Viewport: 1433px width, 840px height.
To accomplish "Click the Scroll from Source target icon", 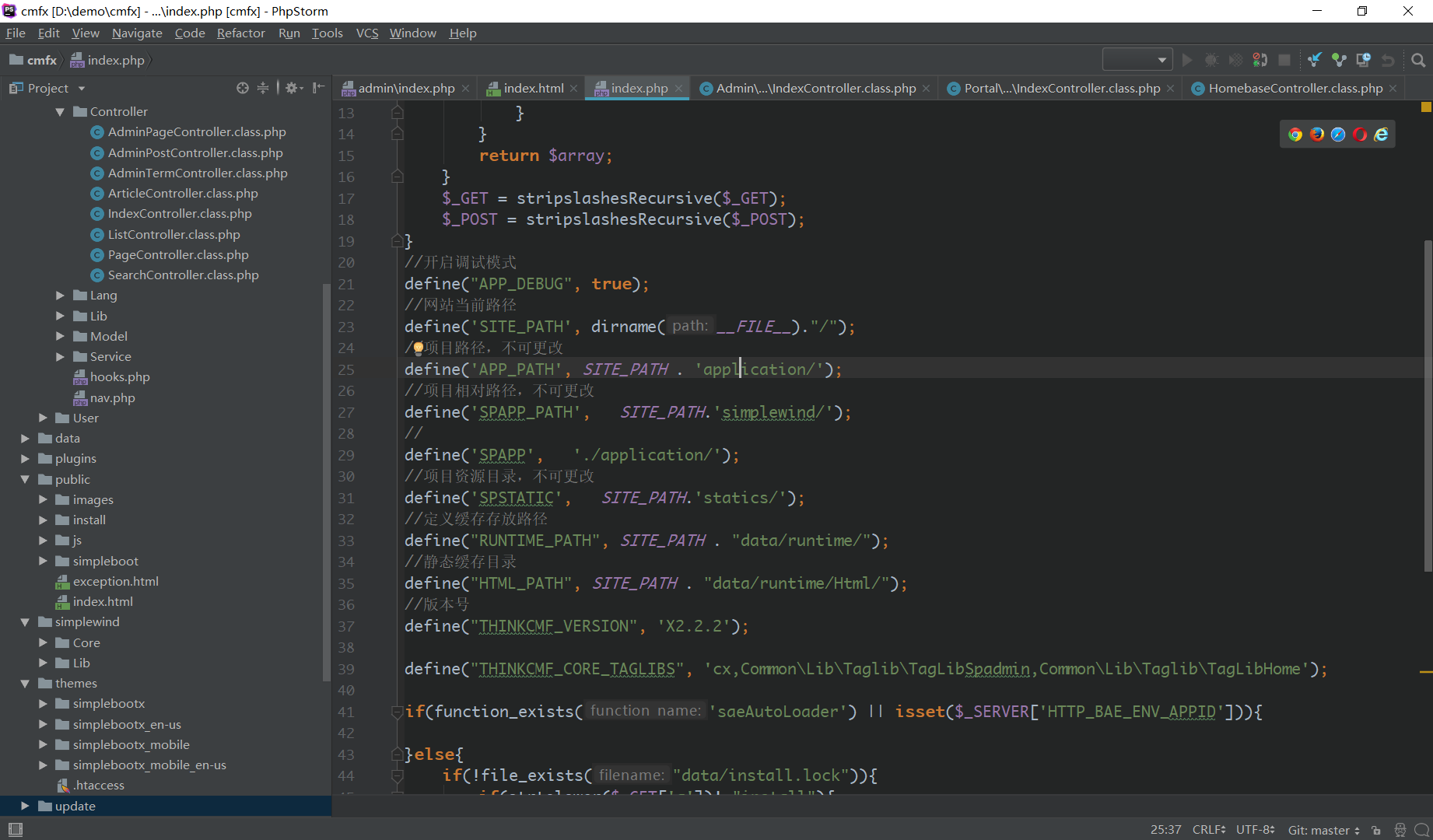I will click(243, 88).
